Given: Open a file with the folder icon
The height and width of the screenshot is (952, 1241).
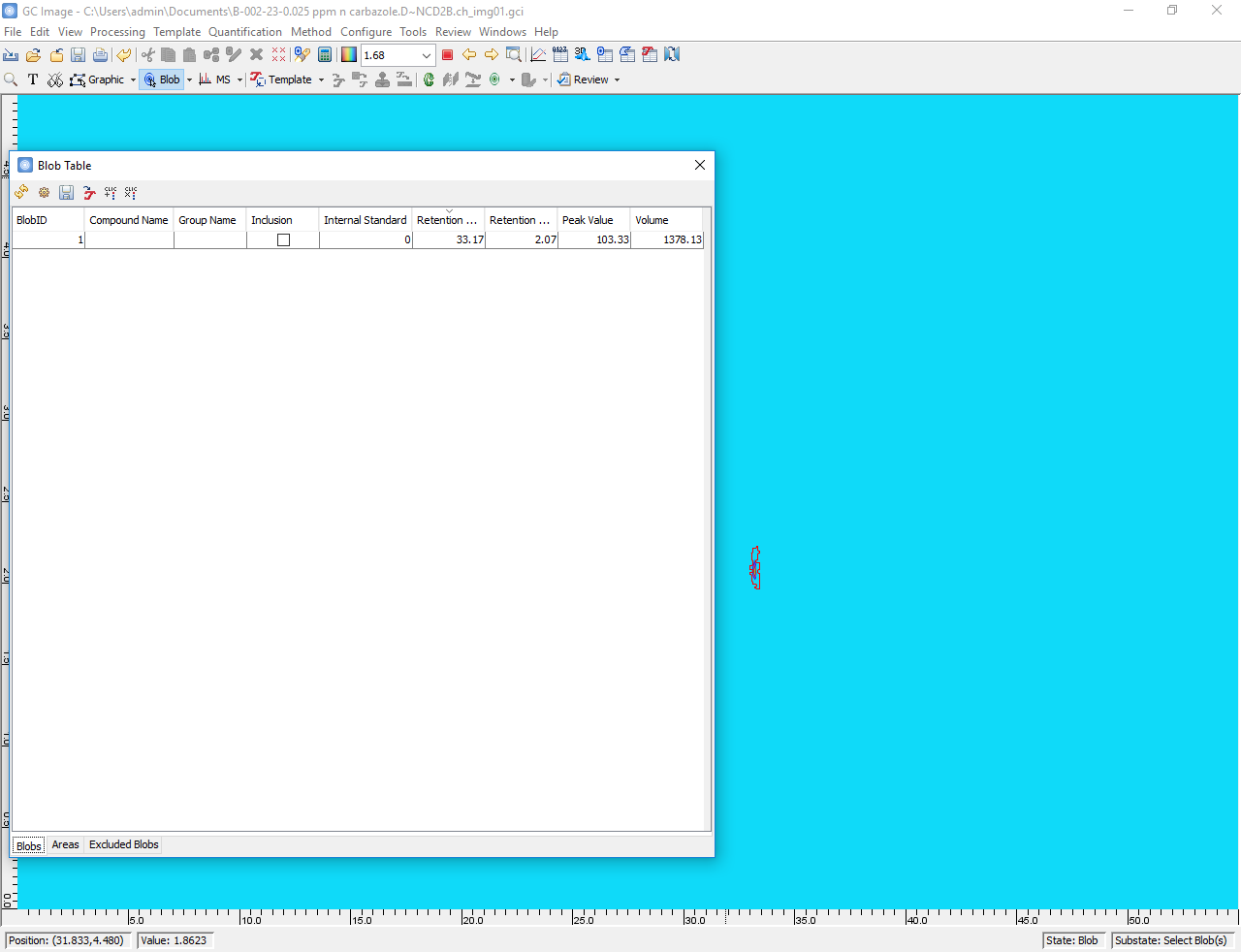Looking at the screenshot, I should [34, 55].
